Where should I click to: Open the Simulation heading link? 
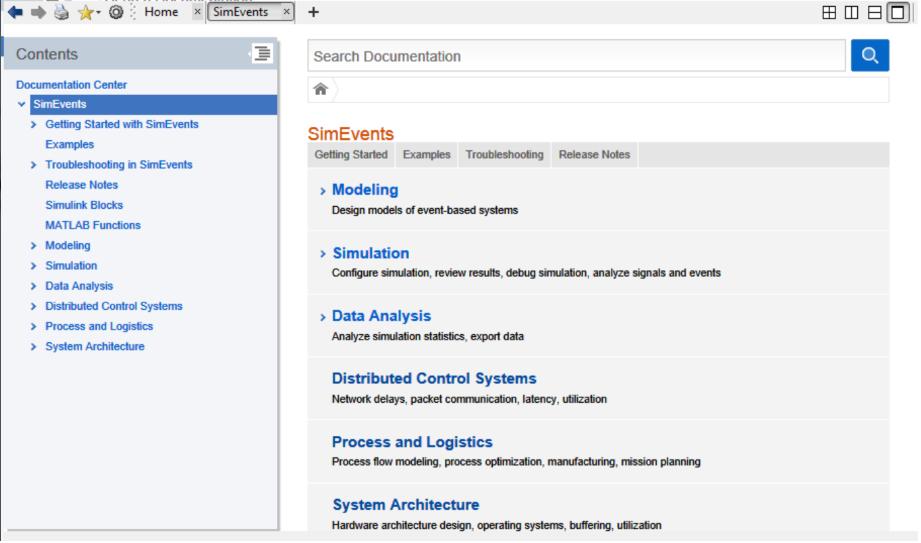pyautogui.click(x=371, y=253)
